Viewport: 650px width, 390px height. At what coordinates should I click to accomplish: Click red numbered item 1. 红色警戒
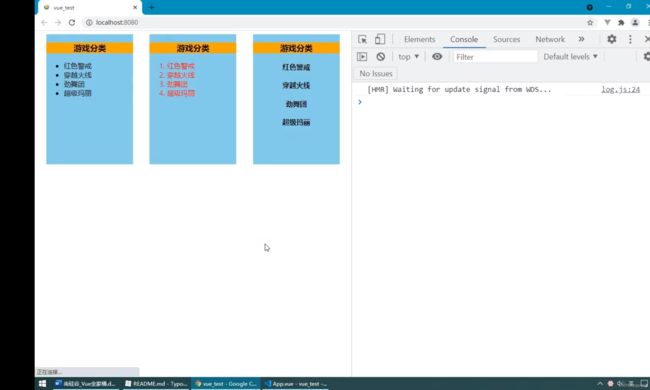click(177, 66)
